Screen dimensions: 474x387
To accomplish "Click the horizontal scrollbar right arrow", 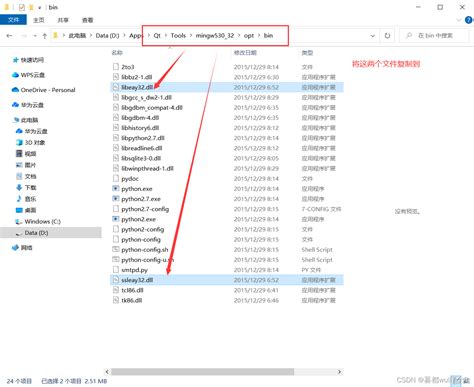I will tap(339, 372).
